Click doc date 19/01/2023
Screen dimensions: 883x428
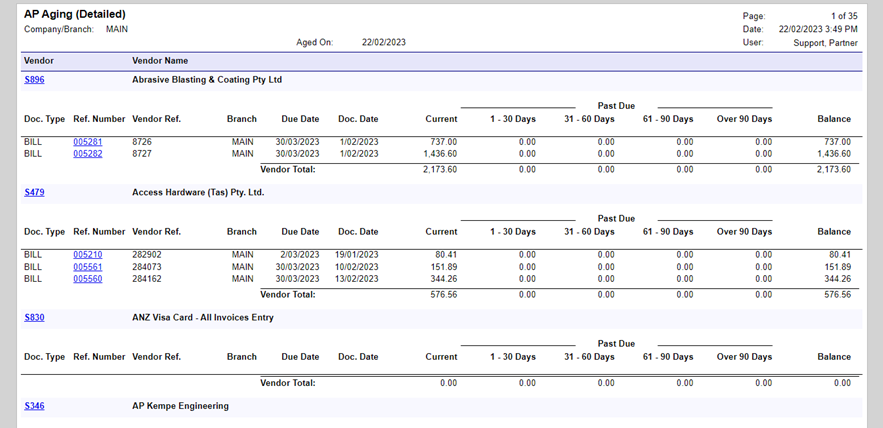(x=356, y=255)
